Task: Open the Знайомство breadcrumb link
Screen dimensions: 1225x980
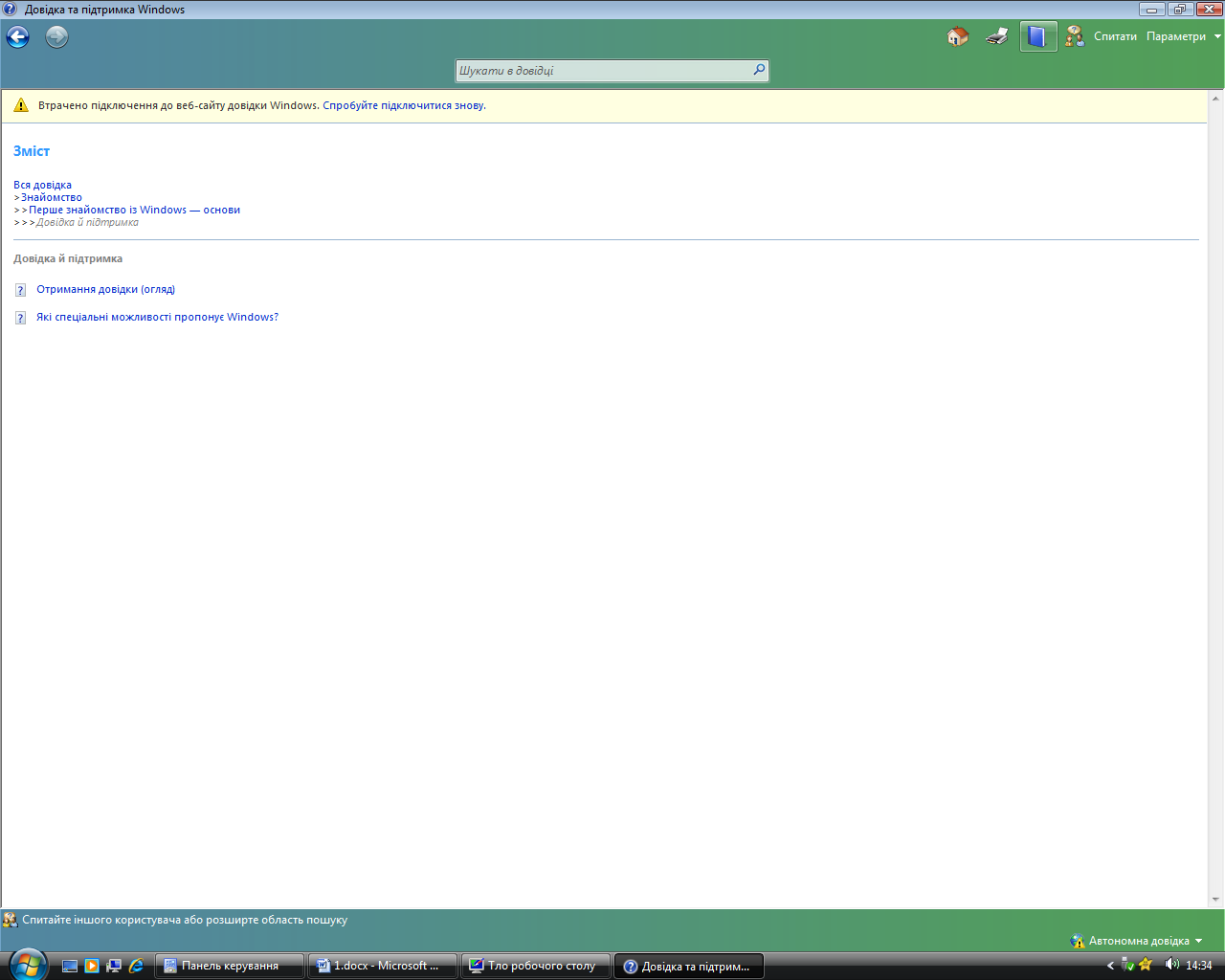Action: tap(52, 197)
